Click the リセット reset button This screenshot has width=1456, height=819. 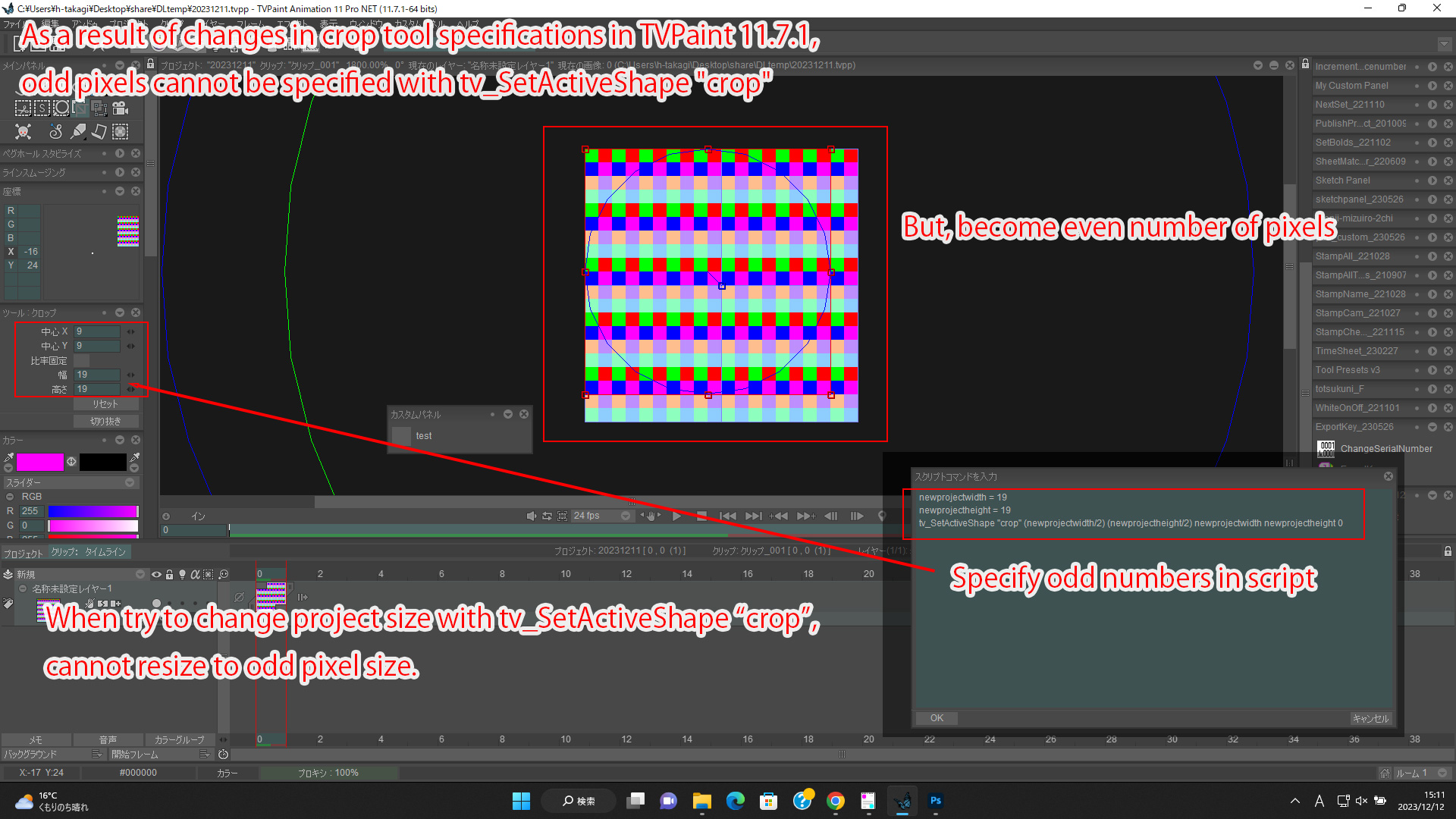point(105,404)
